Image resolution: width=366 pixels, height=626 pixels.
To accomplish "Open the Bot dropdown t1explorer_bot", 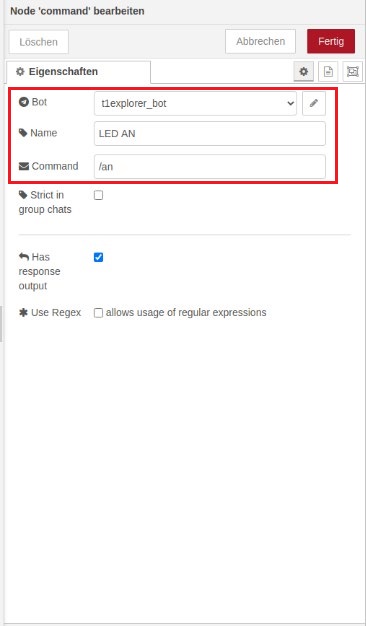I will tap(196, 103).
